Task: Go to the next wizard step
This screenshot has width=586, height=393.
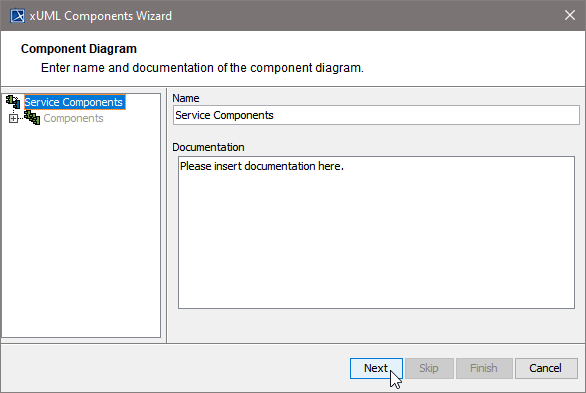Action: (376, 368)
